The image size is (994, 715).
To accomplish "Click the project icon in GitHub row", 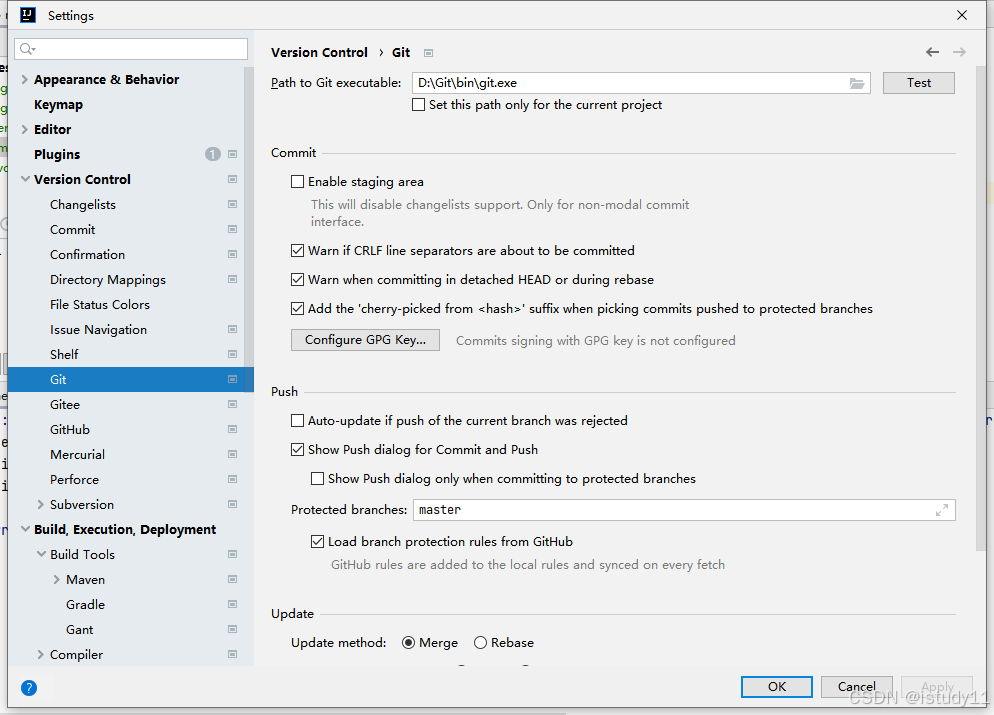I will (x=233, y=429).
